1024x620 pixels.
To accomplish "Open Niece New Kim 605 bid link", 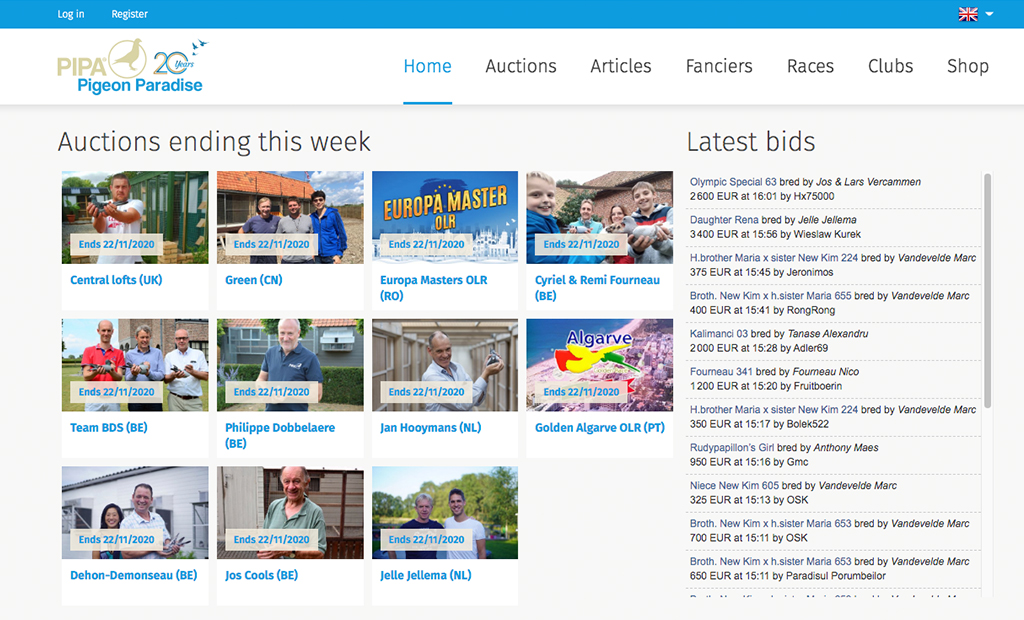I will [x=734, y=485].
